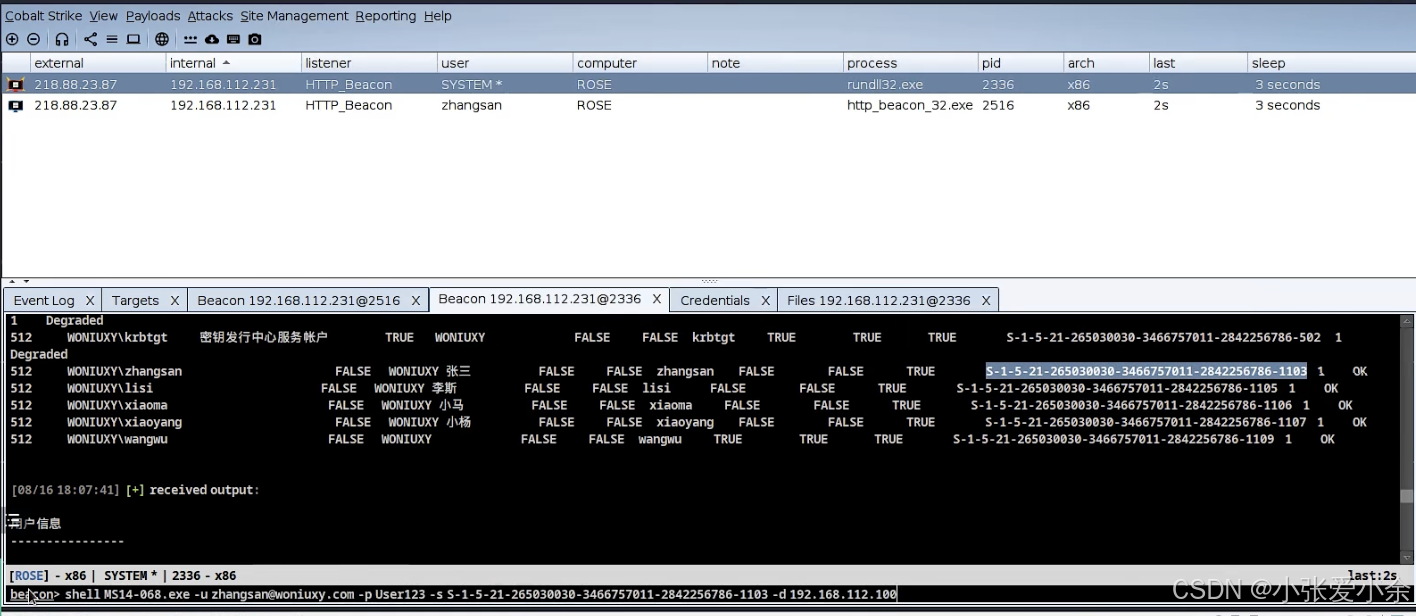
Task: Sort sessions by internal column header
Action: point(233,63)
